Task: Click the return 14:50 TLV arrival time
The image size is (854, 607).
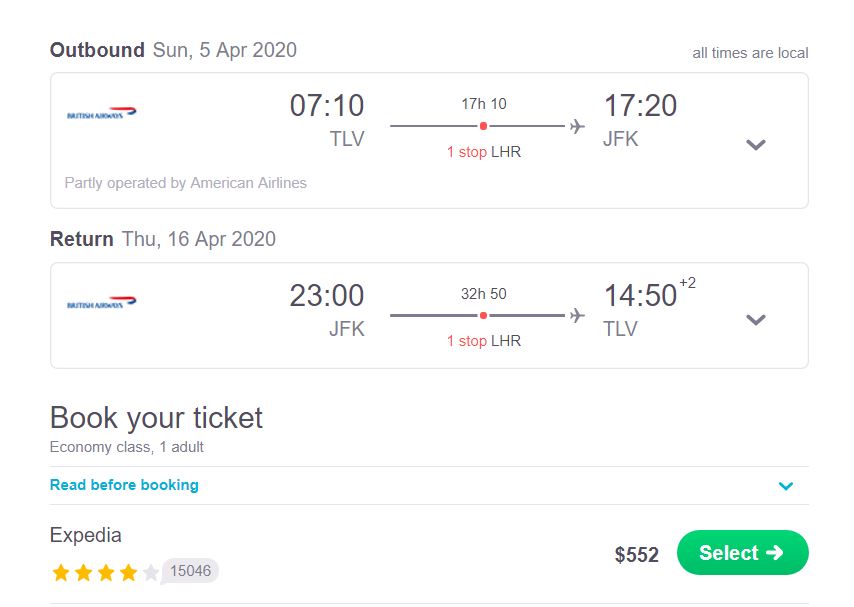Action: click(640, 296)
